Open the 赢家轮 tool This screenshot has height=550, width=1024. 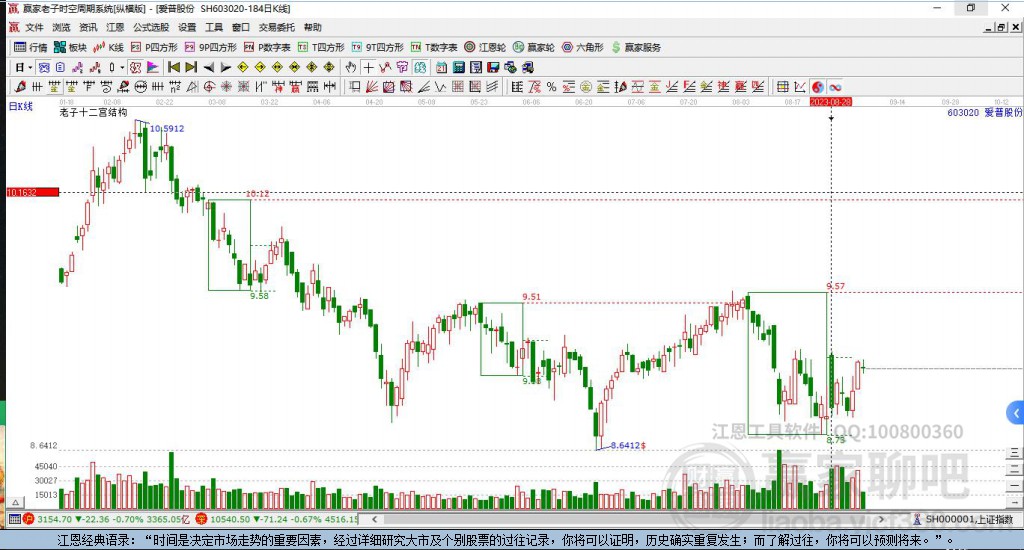[x=534, y=47]
